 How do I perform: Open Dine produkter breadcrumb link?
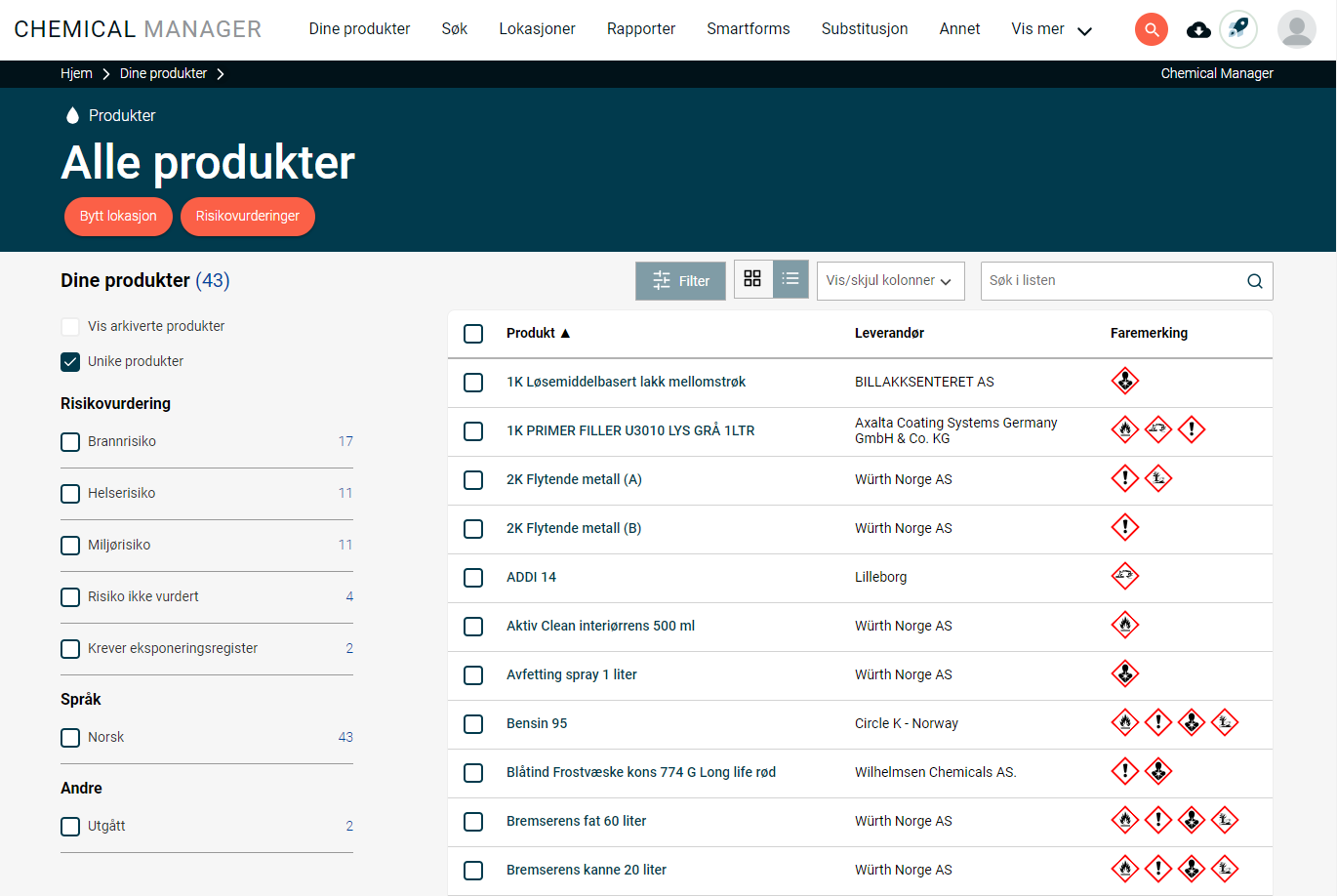(x=163, y=73)
